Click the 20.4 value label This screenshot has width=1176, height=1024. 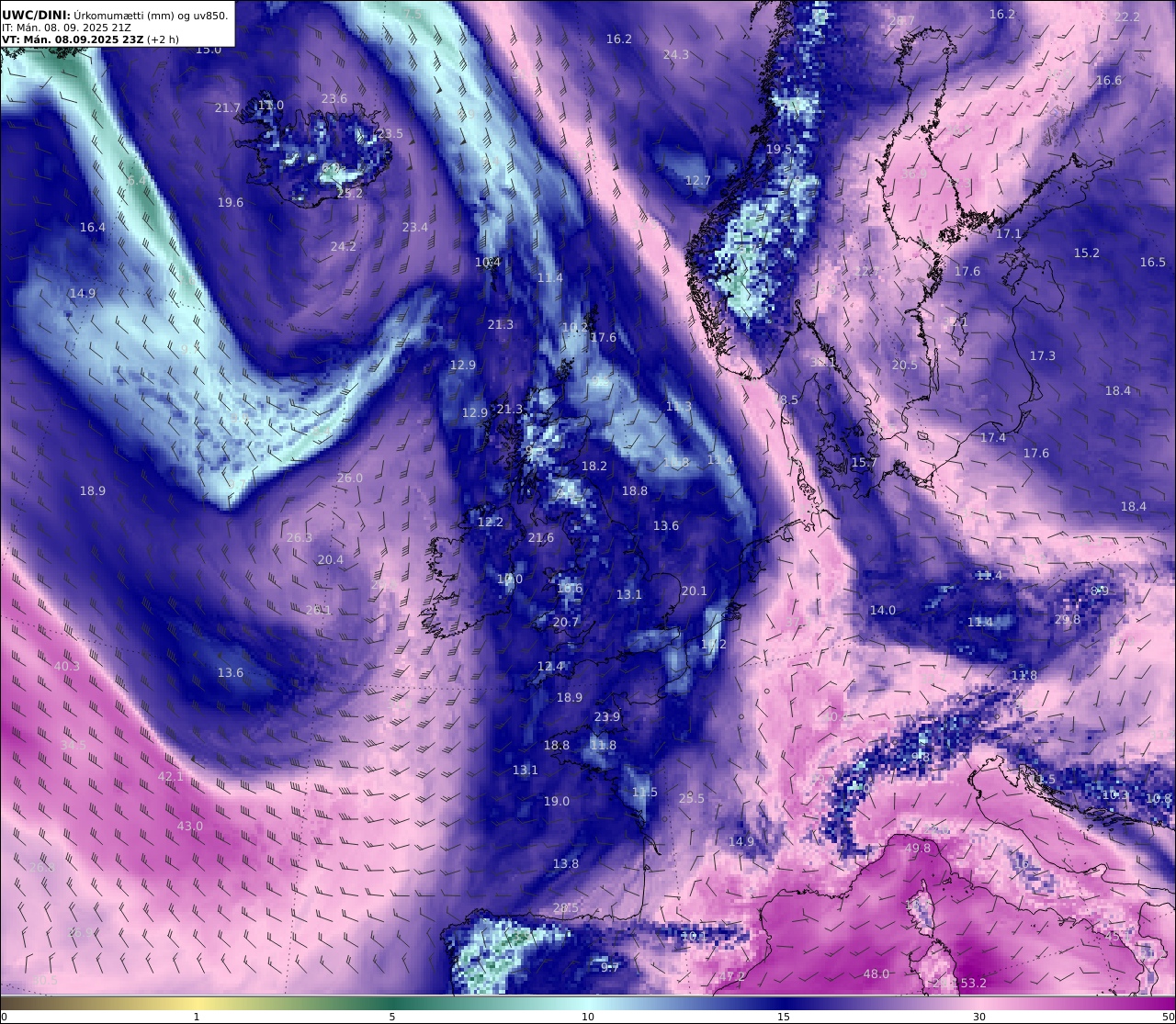(331, 560)
